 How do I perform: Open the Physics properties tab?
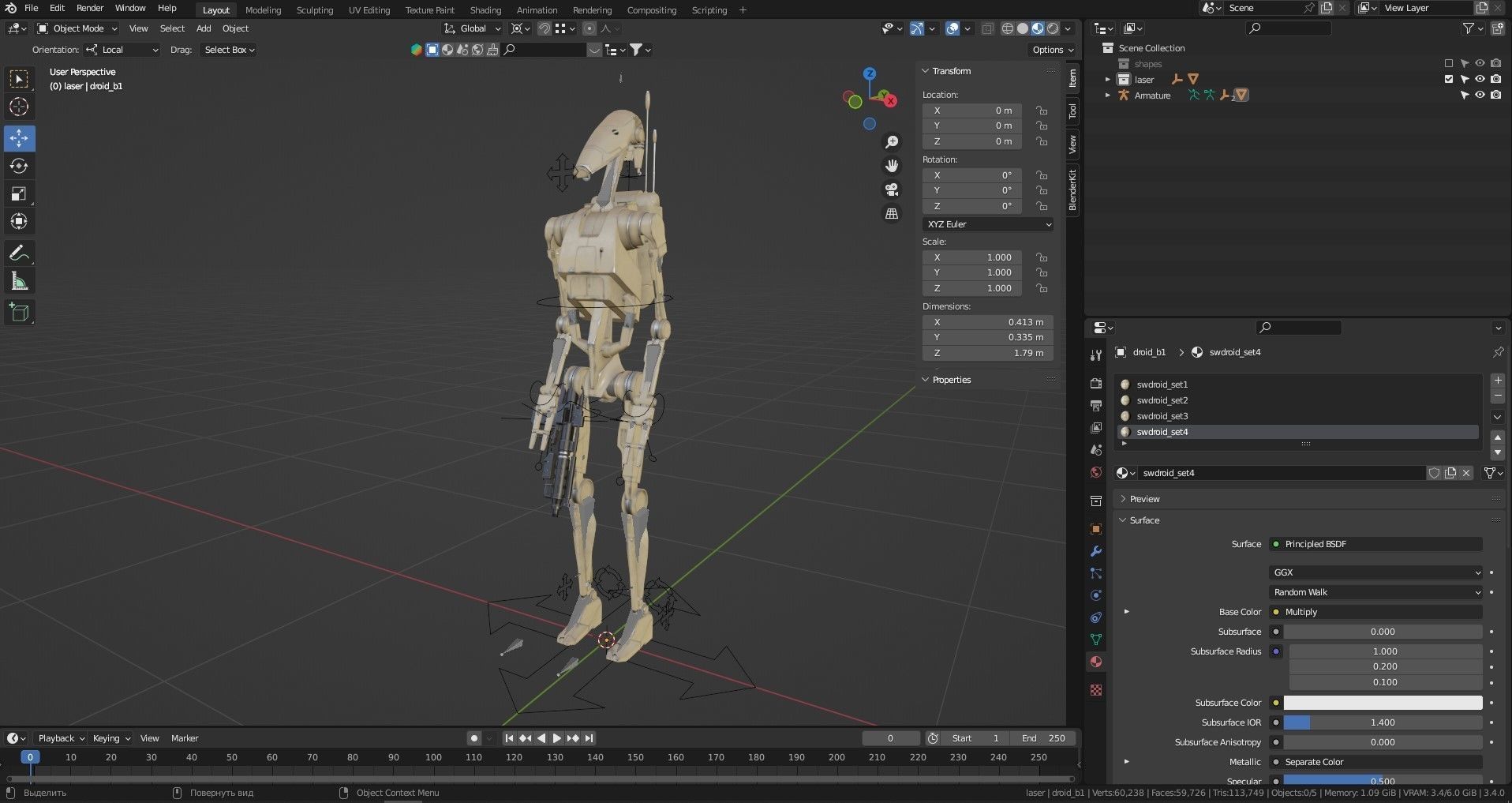pyautogui.click(x=1096, y=595)
